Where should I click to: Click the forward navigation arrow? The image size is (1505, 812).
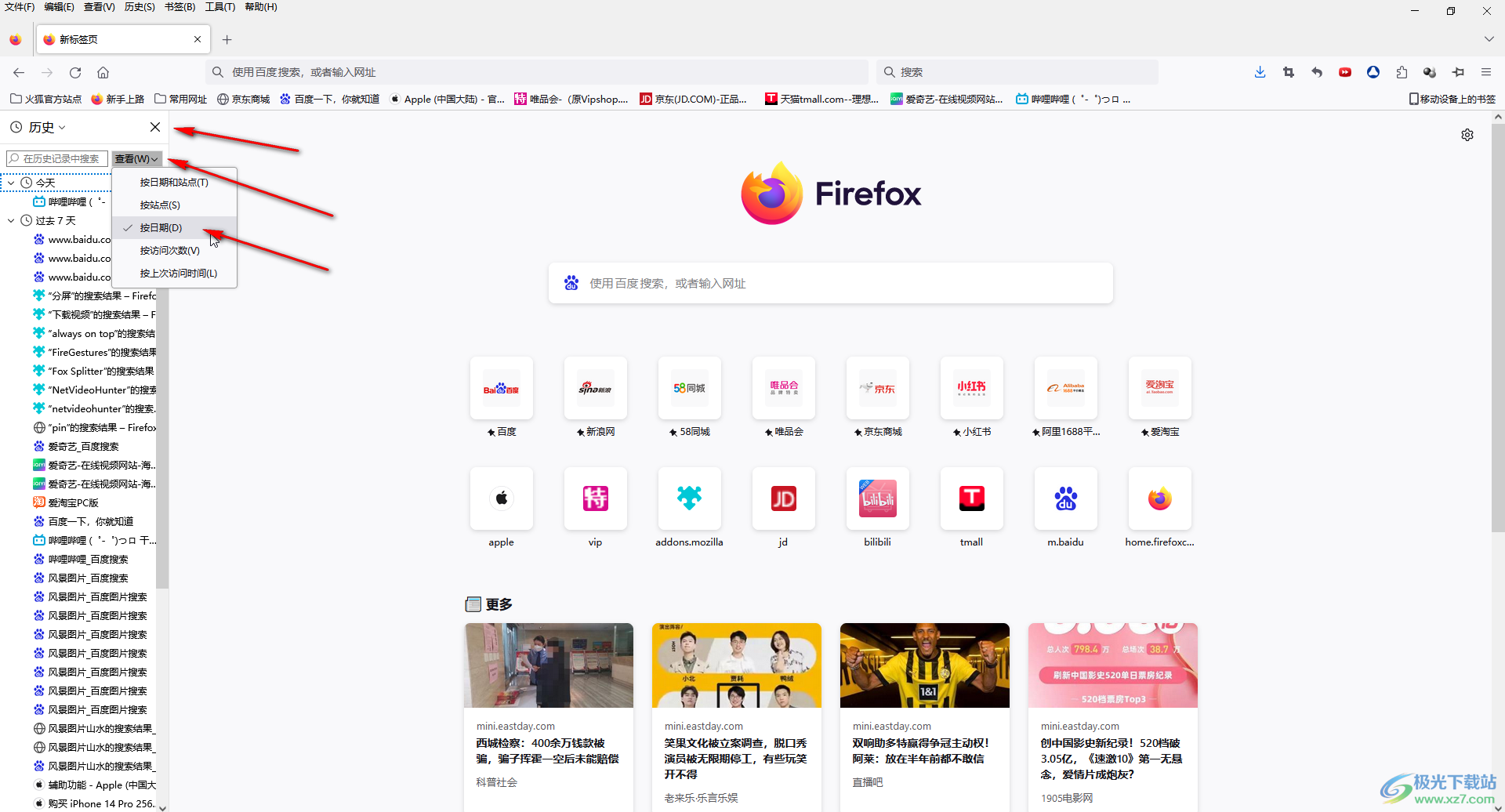pos(47,72)
